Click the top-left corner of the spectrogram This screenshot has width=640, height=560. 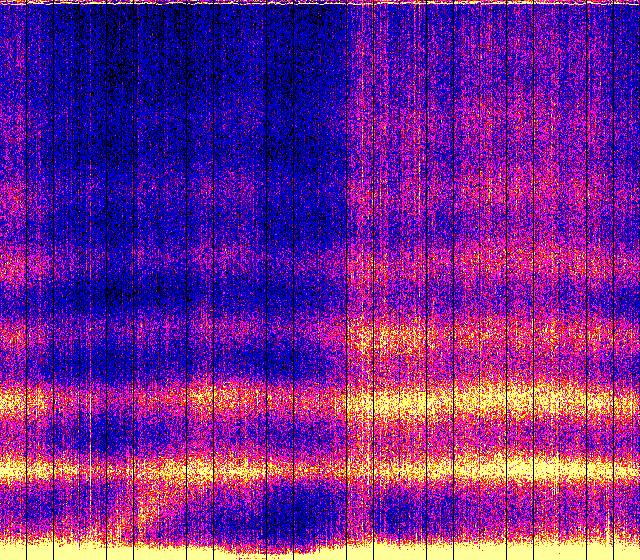pyautogui.click(x=2, y=2)
